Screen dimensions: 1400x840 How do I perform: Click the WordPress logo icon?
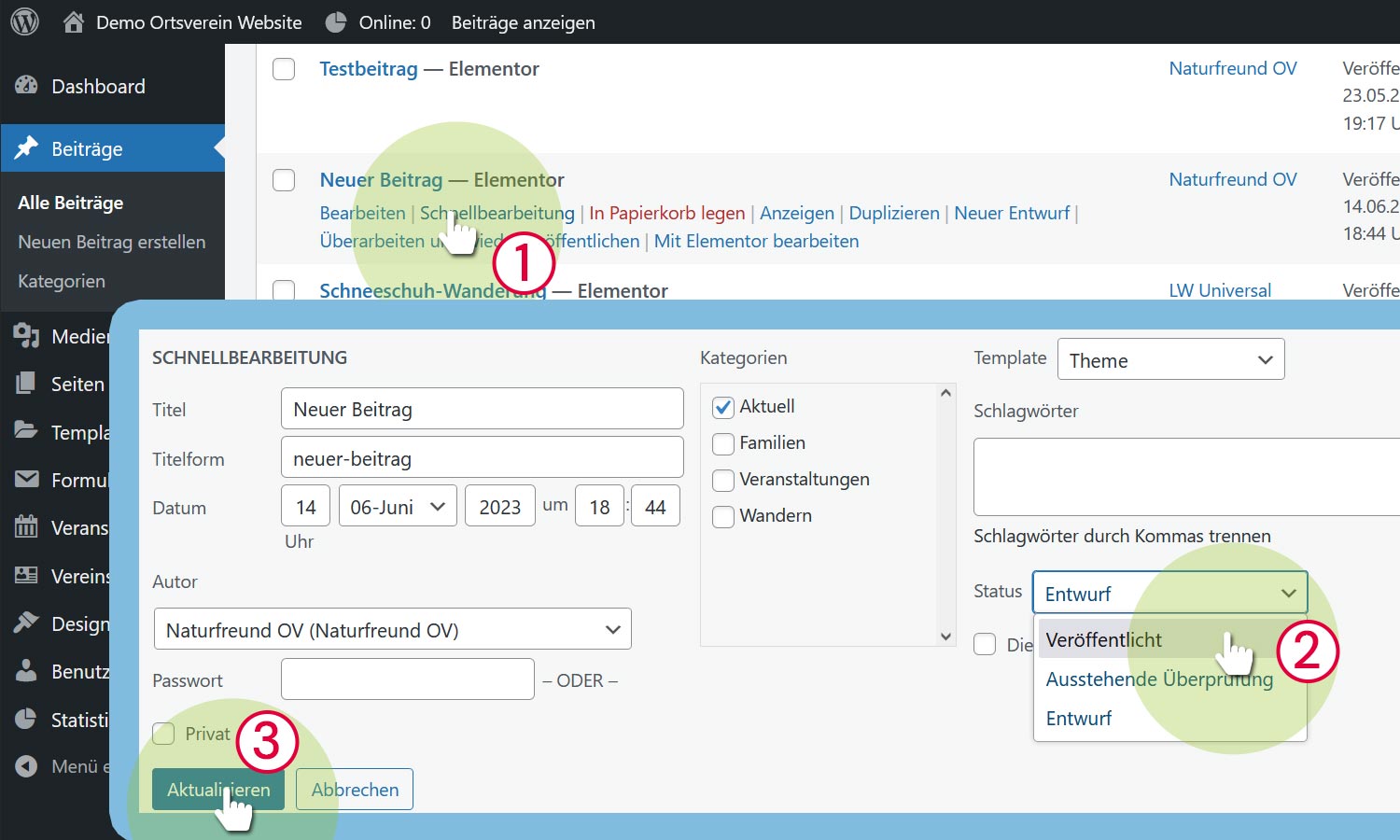click(x=24, y=22)
